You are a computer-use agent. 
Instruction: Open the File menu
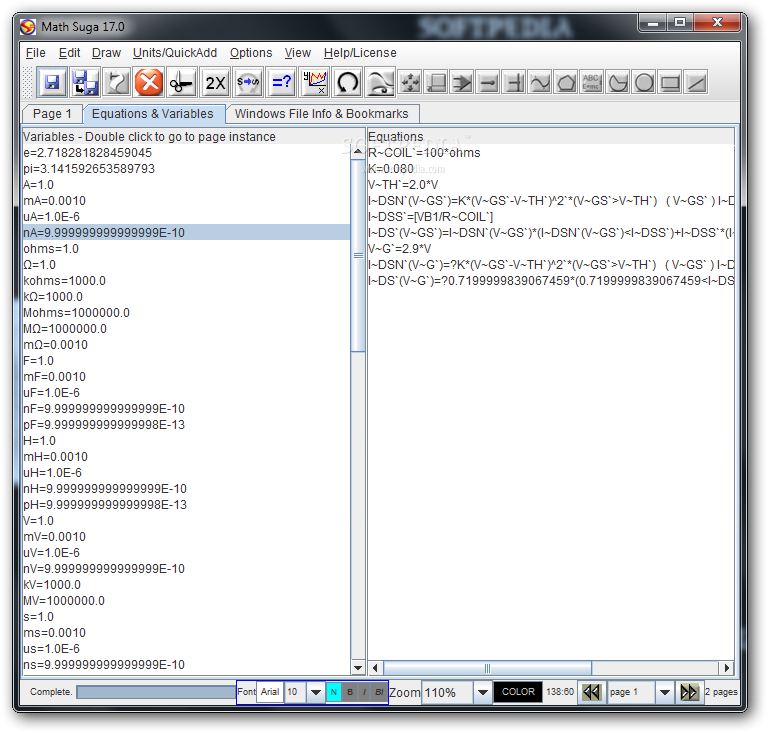click(x=35, y=52)
